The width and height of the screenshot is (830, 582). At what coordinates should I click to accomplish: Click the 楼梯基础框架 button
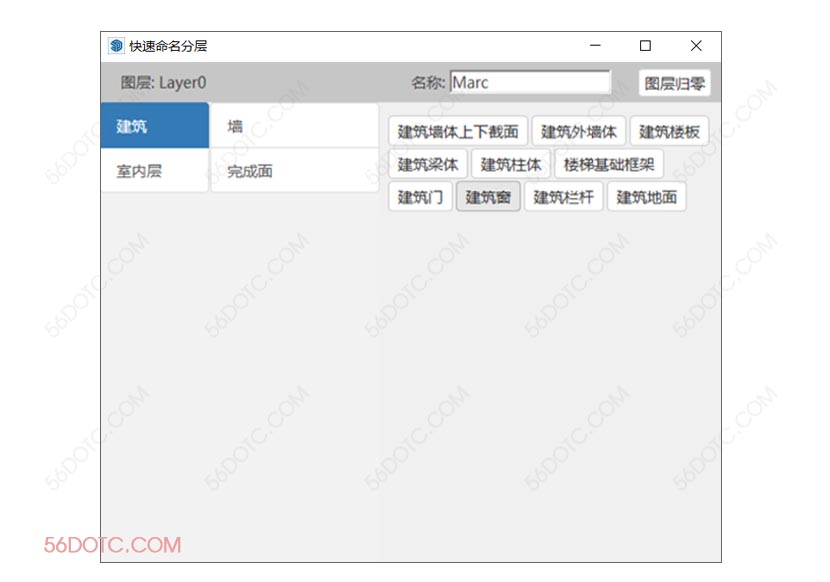(608, 164)
